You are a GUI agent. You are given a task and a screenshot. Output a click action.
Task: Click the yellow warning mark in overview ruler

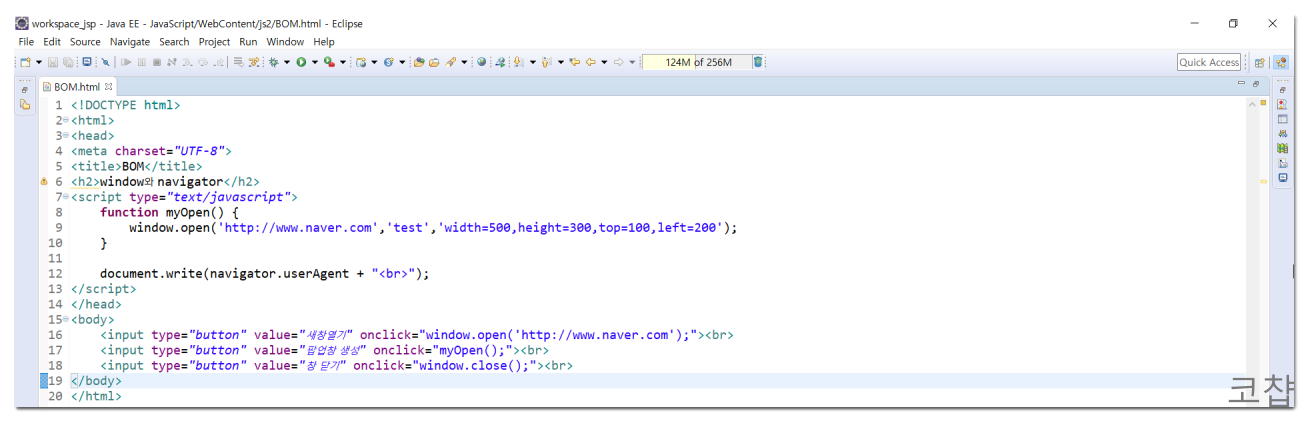(x=1263, y=181)
